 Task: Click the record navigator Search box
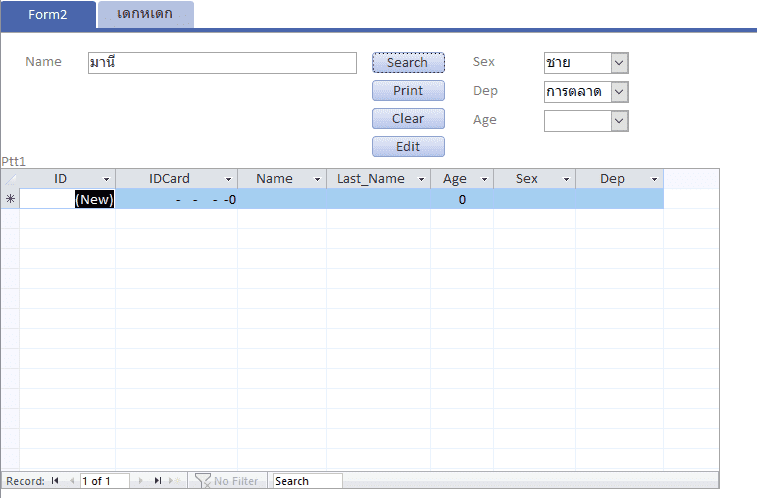click(x=308, y=481)
